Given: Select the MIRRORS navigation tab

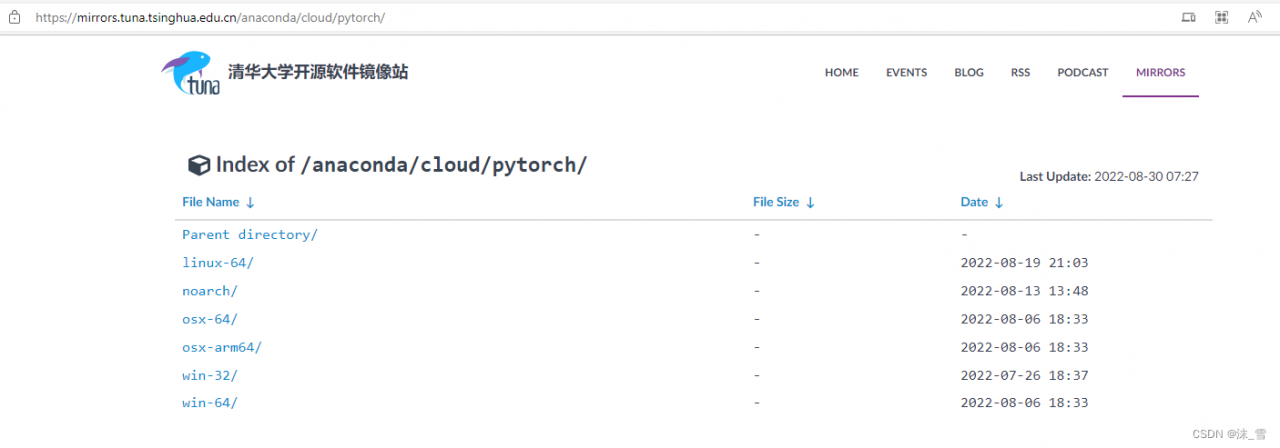Looking at the screenshot, I should coord(1160,73).
